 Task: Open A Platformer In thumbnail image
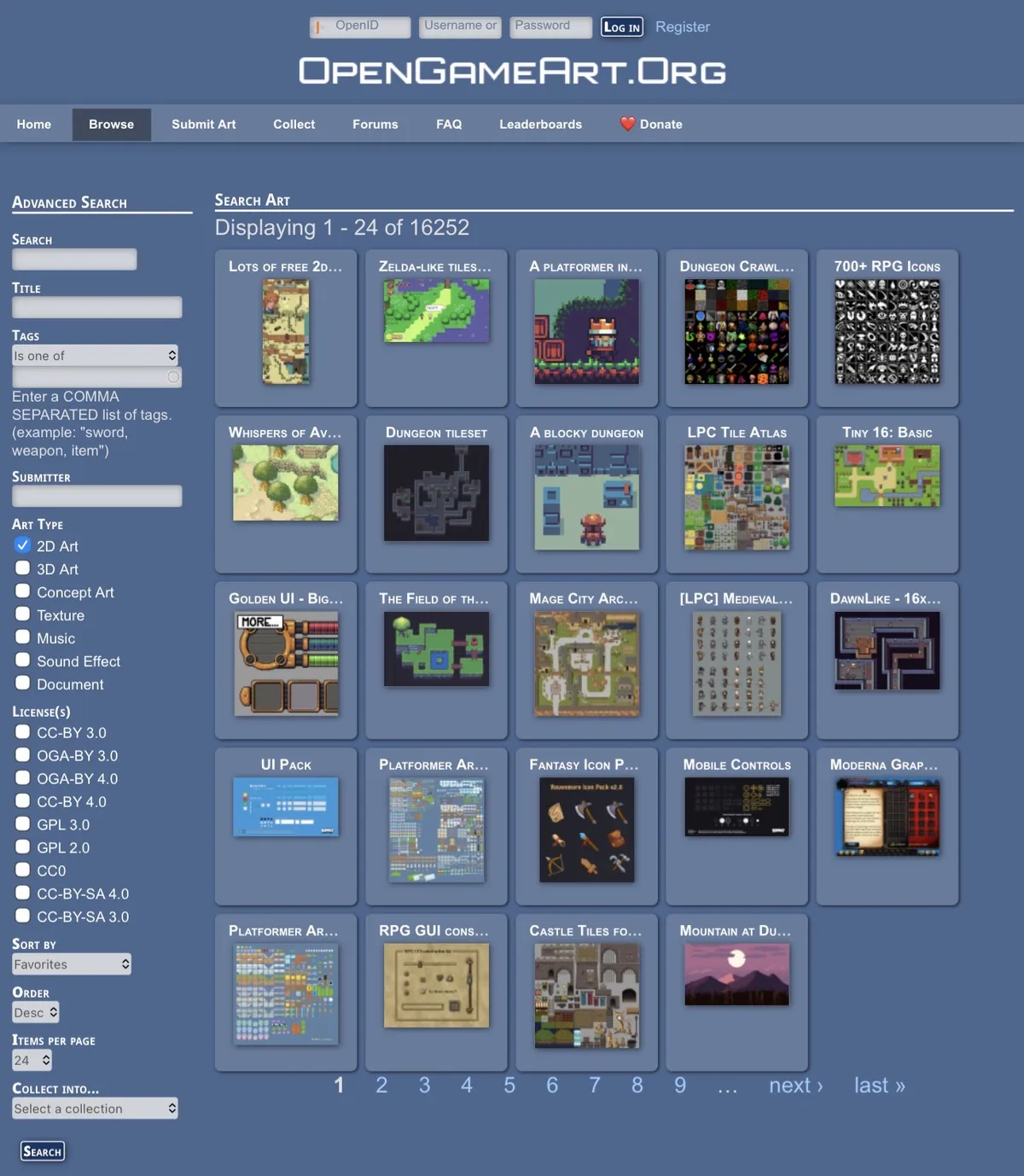(586, 332)
